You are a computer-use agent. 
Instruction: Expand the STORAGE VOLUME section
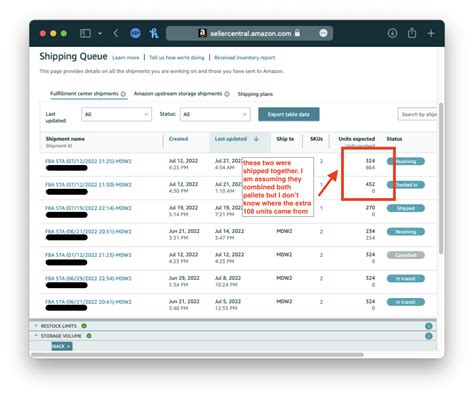tap(36, 336)
